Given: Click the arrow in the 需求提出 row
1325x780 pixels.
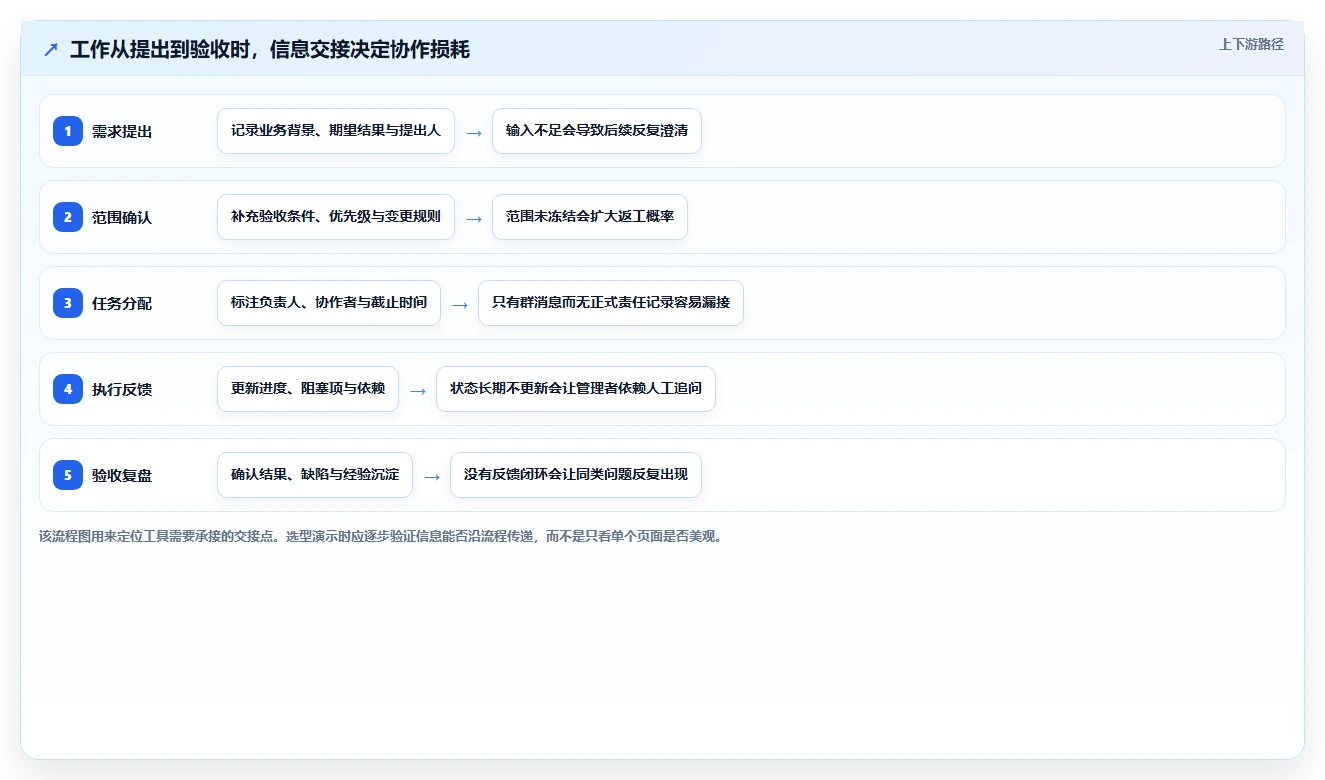Looking at the screenshot, I should (x=474, y=132).
